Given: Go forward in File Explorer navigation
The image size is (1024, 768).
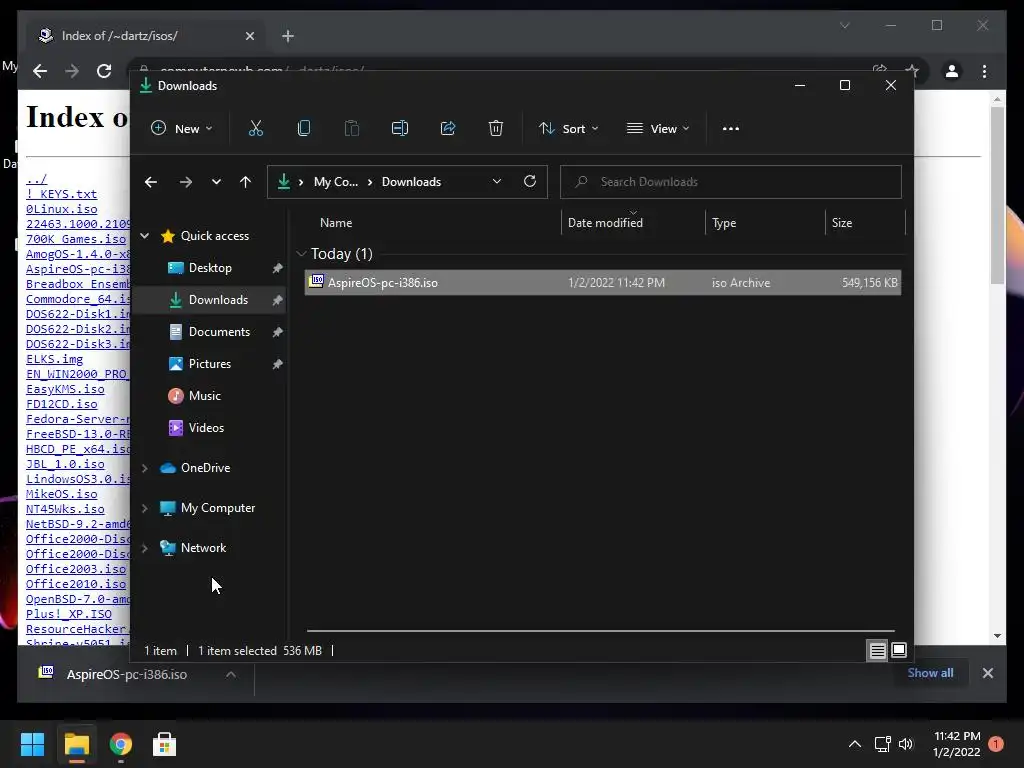Looking at the screenshot, I should tap(185, 182).
